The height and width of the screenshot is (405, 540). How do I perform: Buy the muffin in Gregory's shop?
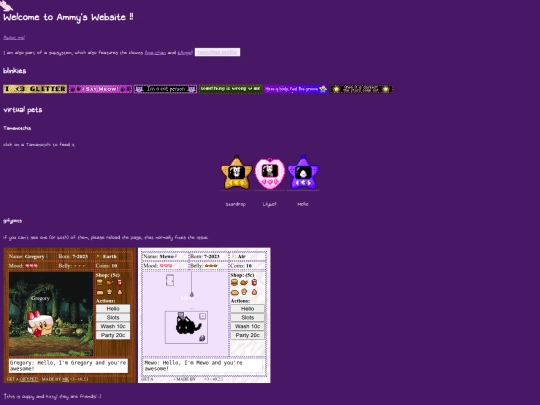pyautogui.click(x=110, y=292)
